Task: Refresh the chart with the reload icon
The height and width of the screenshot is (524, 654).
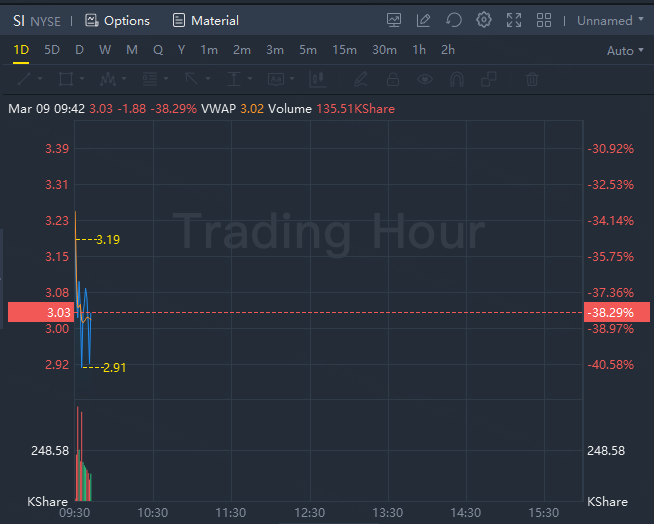Action: point(454,20)
